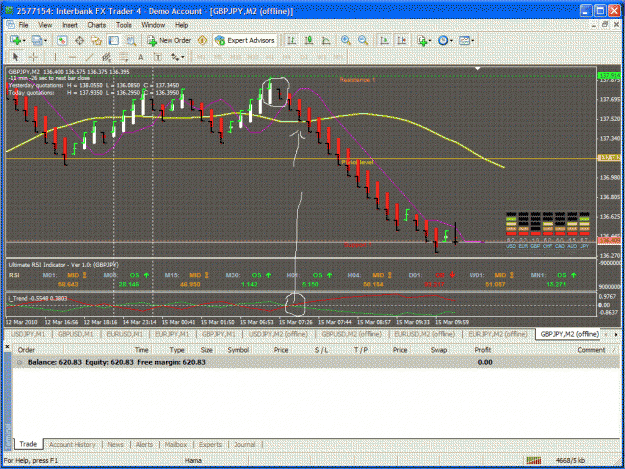Open the View menu

(x=45, y=25)
